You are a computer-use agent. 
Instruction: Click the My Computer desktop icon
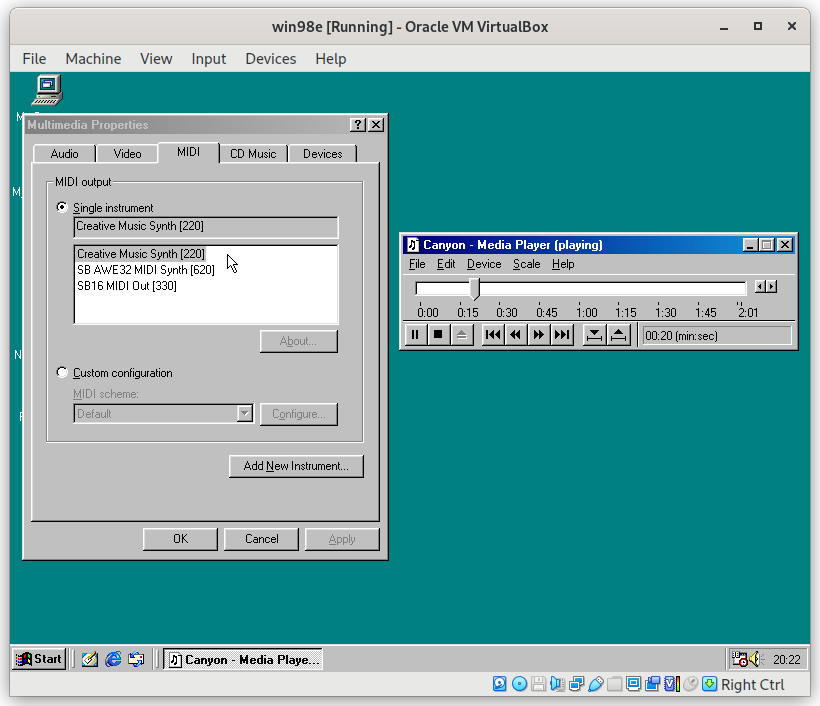point(48,89)
